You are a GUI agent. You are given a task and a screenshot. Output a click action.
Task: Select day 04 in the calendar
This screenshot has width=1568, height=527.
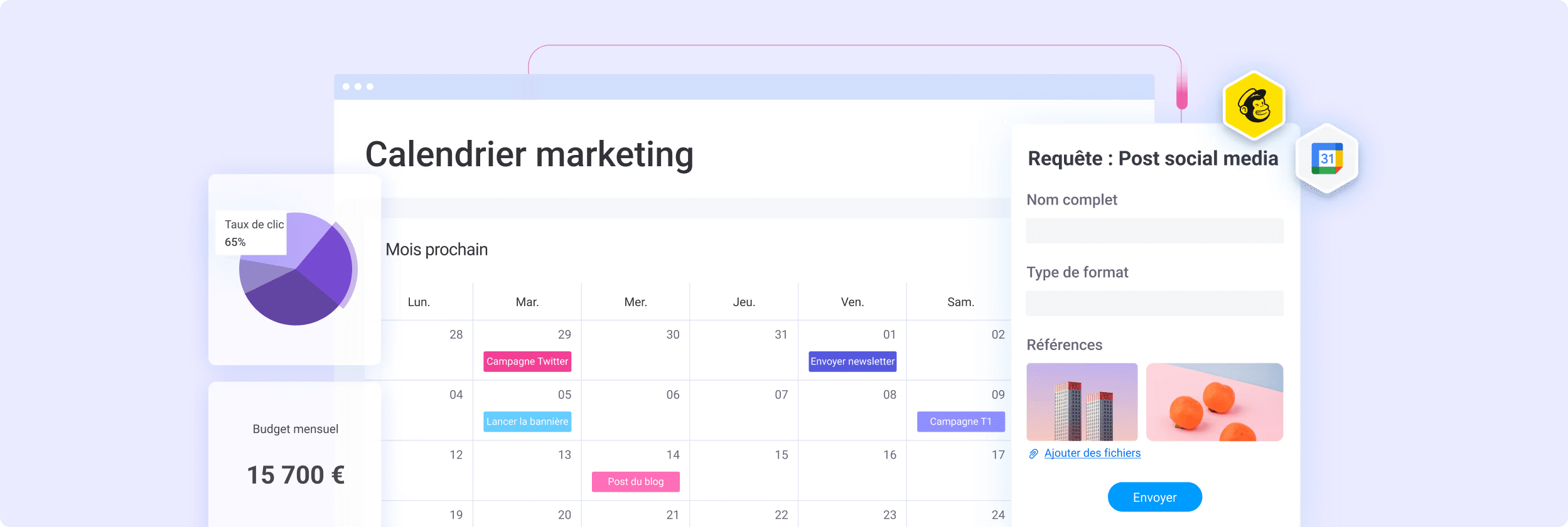click(x=456, y=395)
